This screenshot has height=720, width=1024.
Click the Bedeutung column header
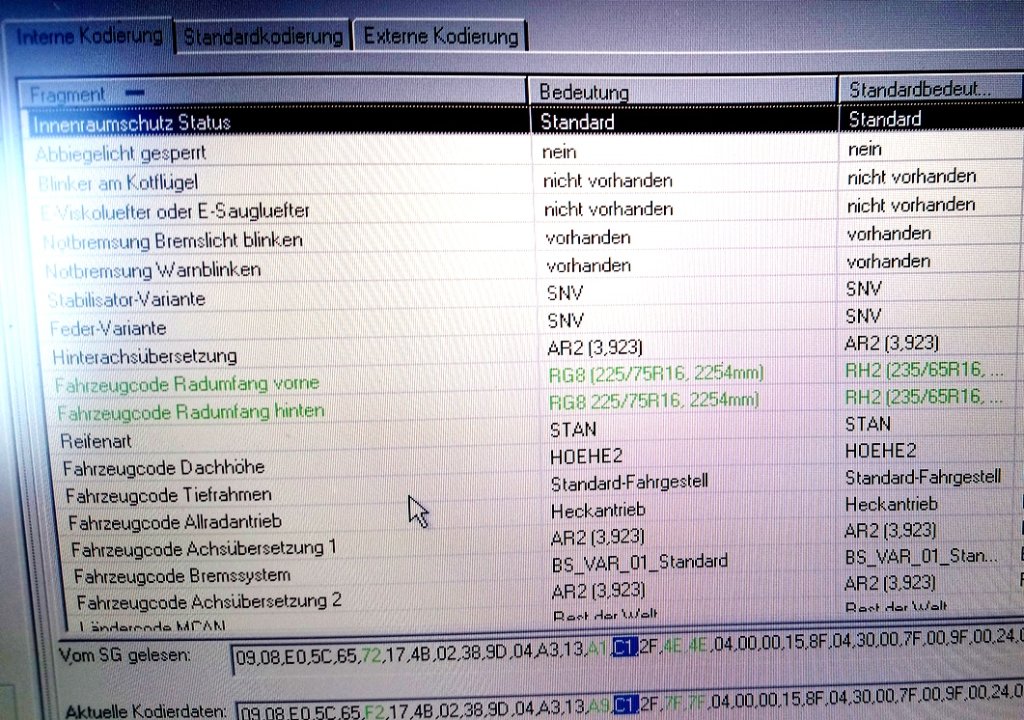click(584, 92)
